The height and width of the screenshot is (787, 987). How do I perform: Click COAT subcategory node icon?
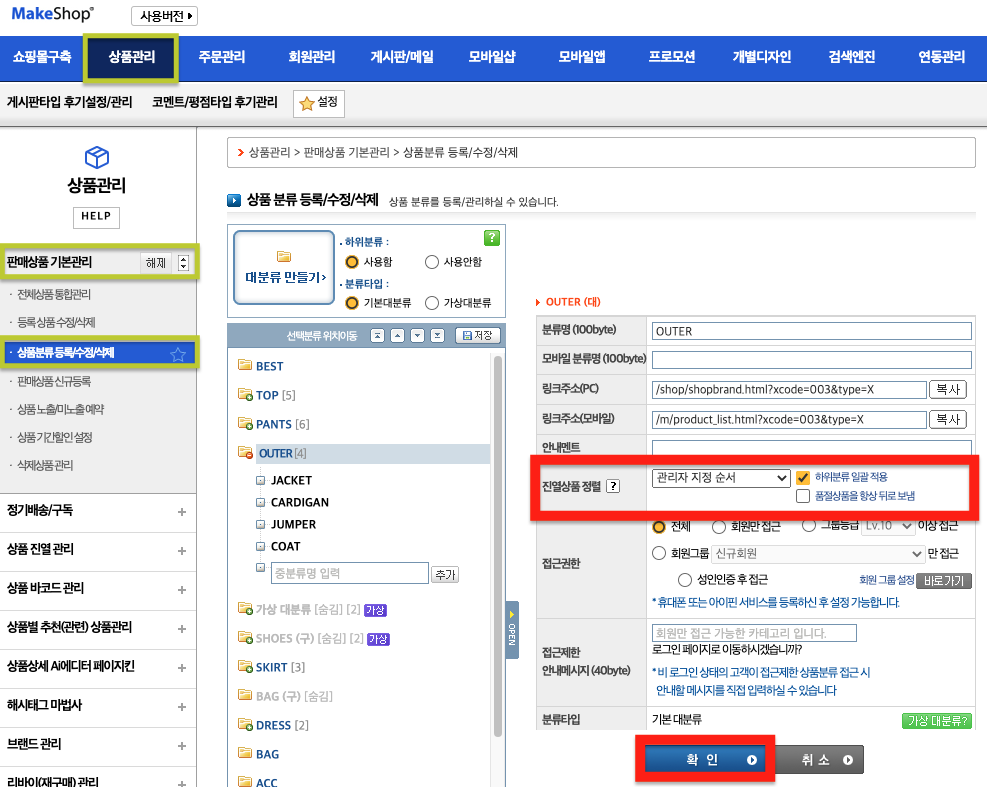coord(261,546)
